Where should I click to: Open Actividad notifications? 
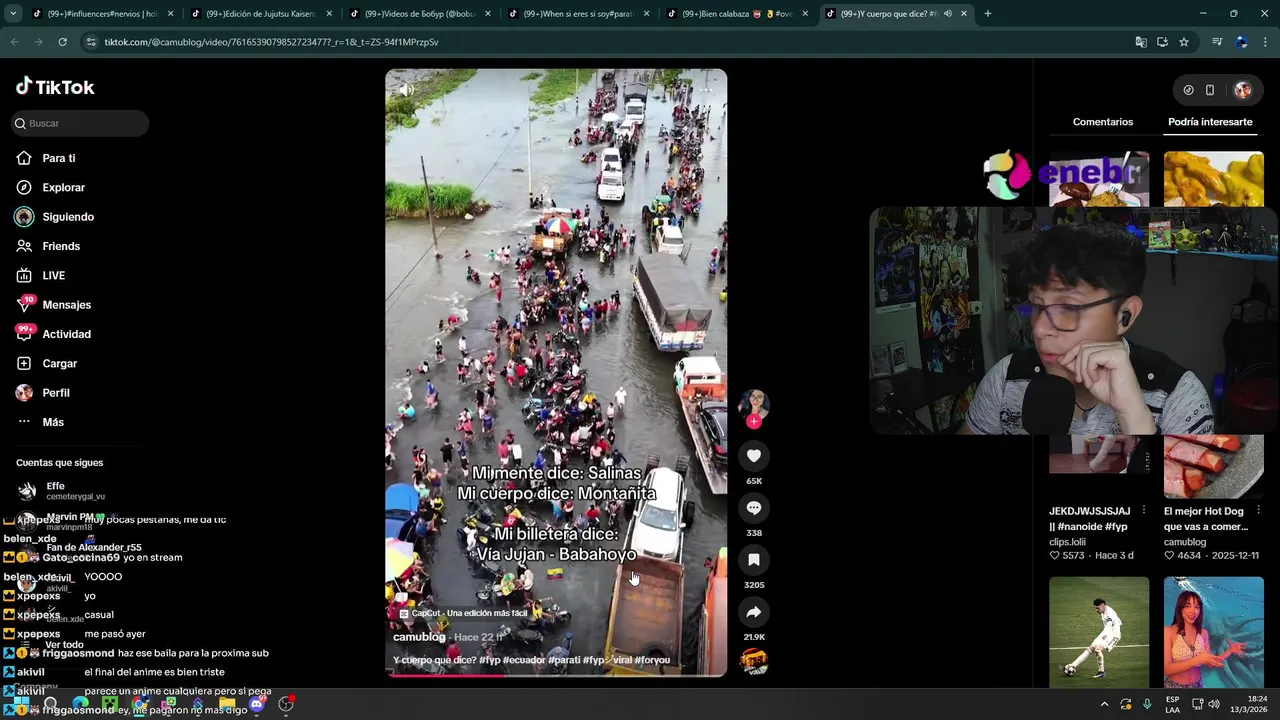point(66,334)
